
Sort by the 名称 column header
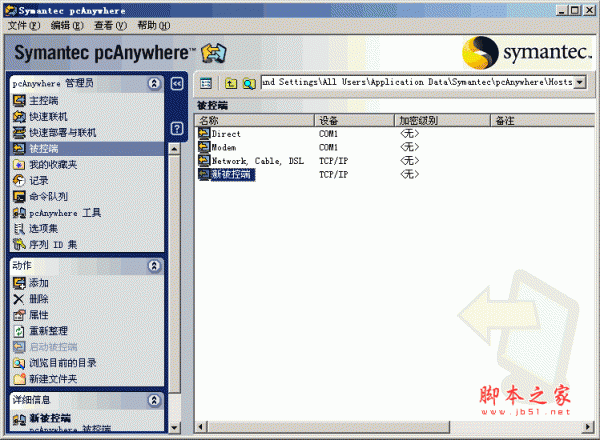[x=254, y=121]
